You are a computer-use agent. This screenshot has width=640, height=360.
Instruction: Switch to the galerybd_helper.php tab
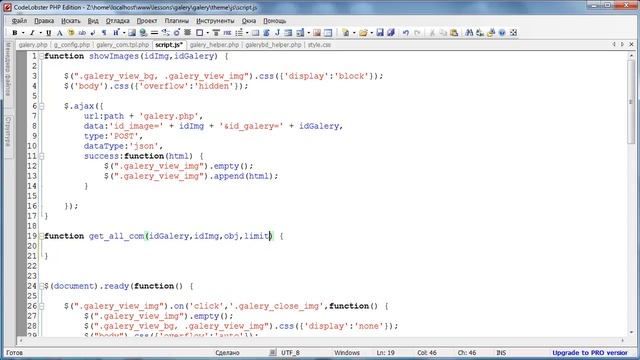273,45
